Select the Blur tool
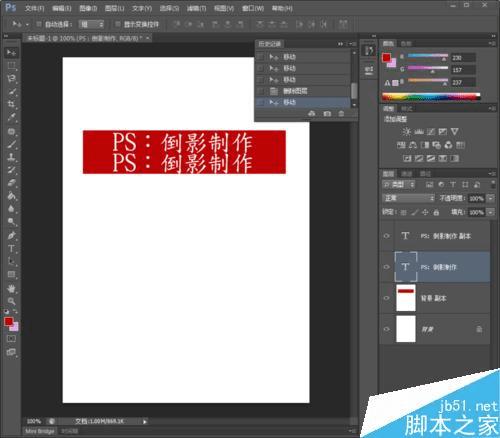 tap(11, 209)
